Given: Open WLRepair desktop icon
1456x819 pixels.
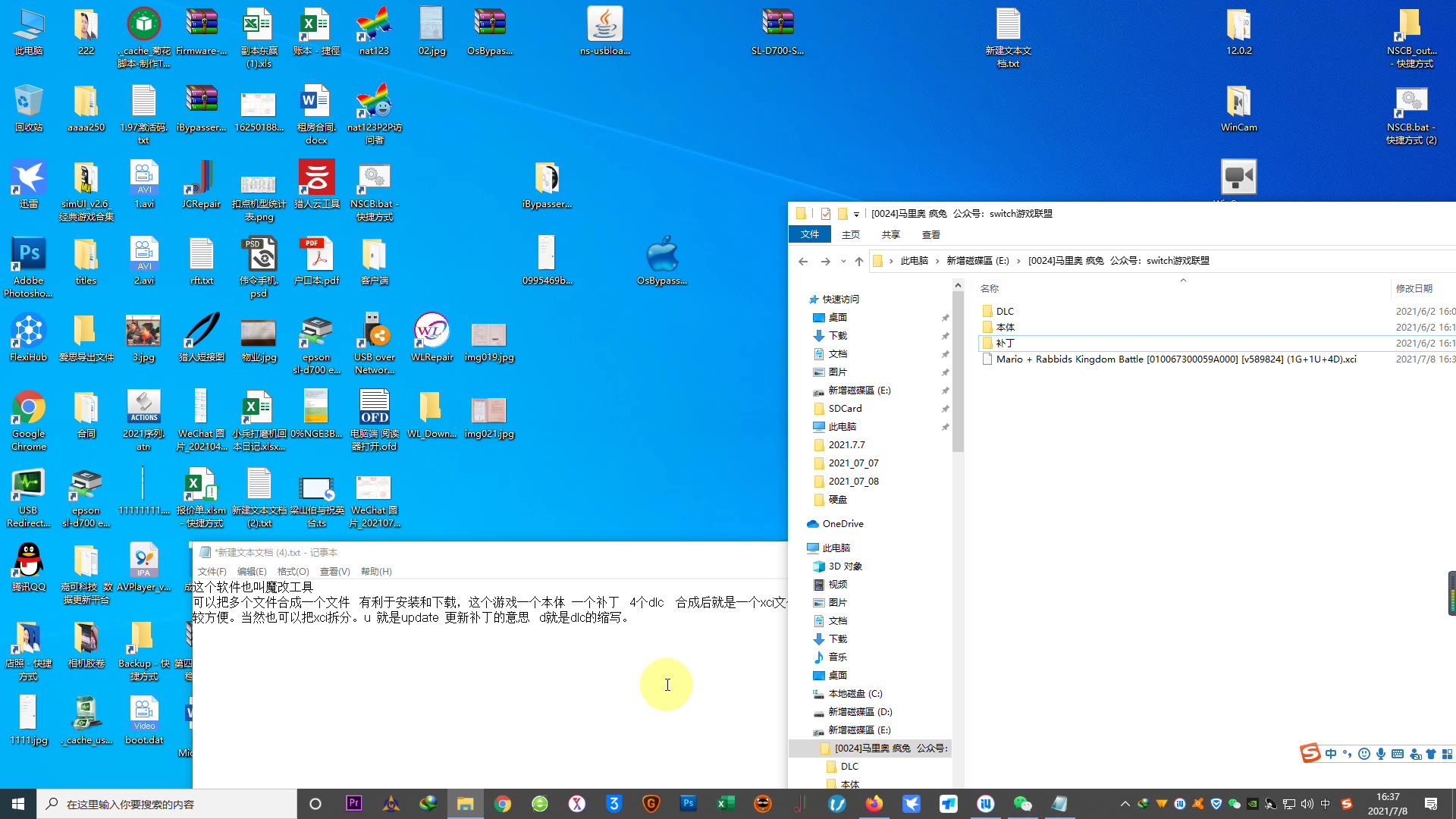Looking at the screenshot, I should [x=432, y=337].
